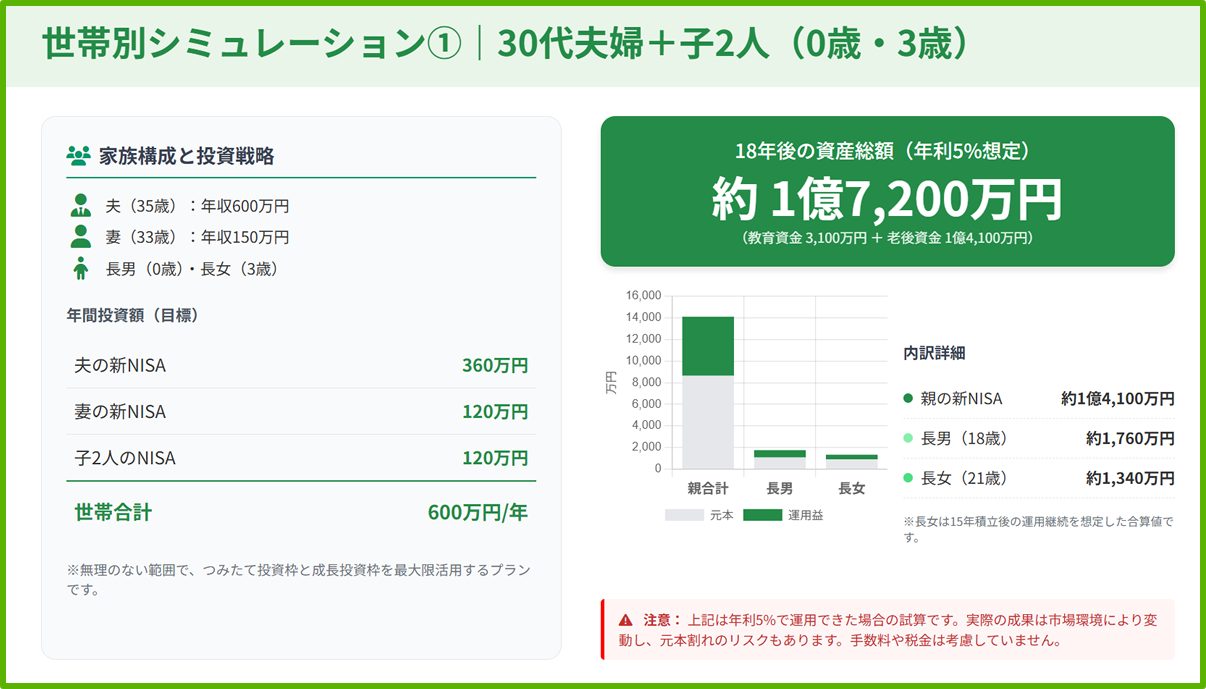Viewport: 1206px width, 689px height.
Task: Click the dark green dot beside 親の新NISA
Action: pos(908,399)
